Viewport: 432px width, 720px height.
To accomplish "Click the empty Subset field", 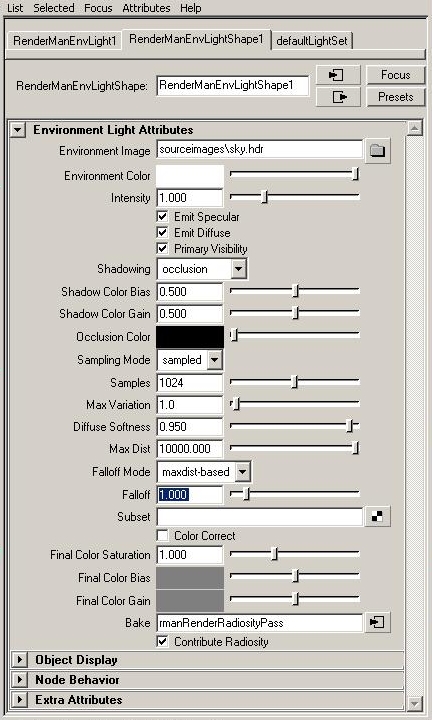I will (260, 517).
